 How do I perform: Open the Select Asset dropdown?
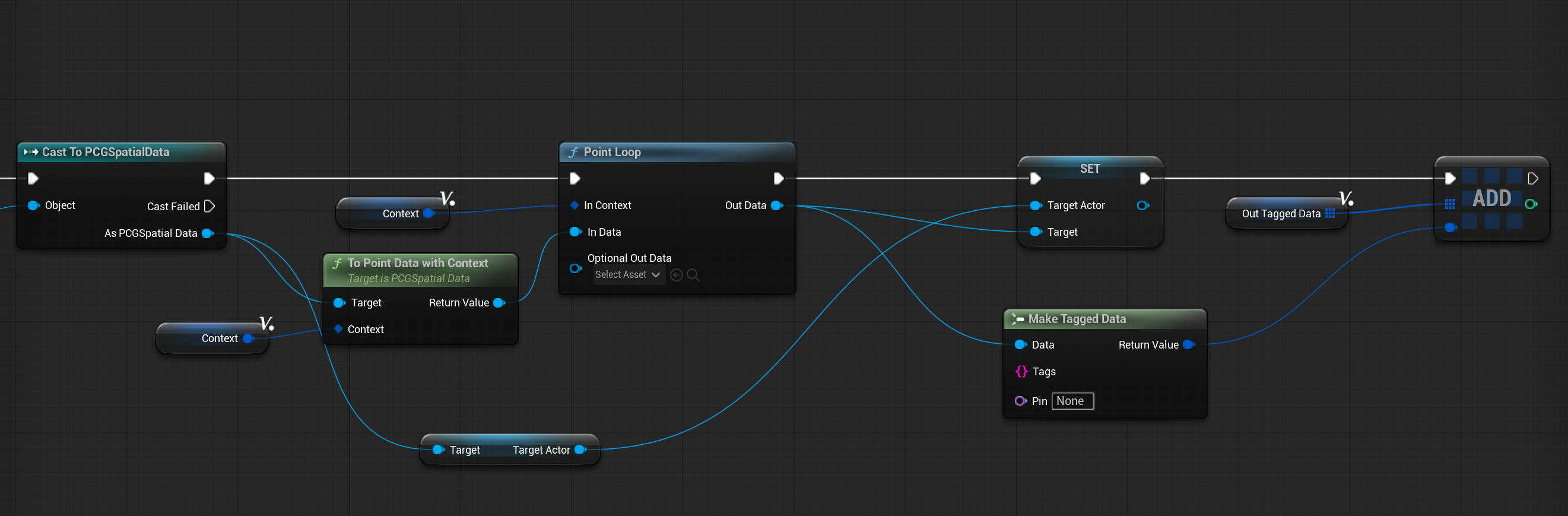click(627, 276)
